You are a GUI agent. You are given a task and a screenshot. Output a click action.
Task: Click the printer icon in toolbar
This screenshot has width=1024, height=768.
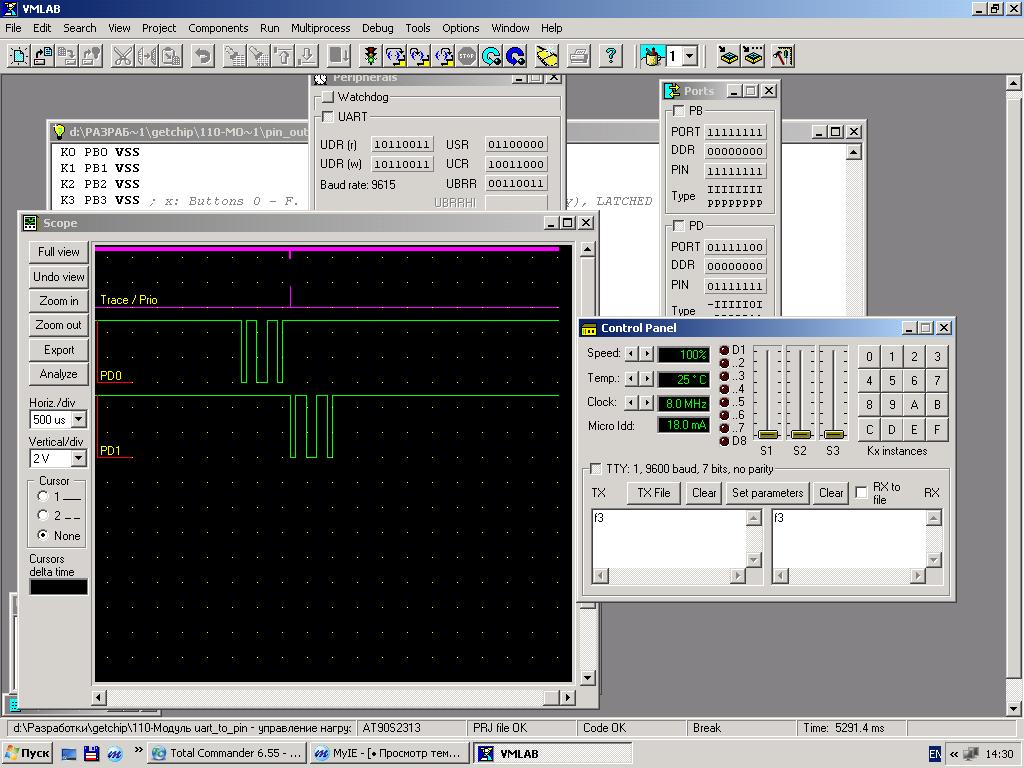pos(578,56)
